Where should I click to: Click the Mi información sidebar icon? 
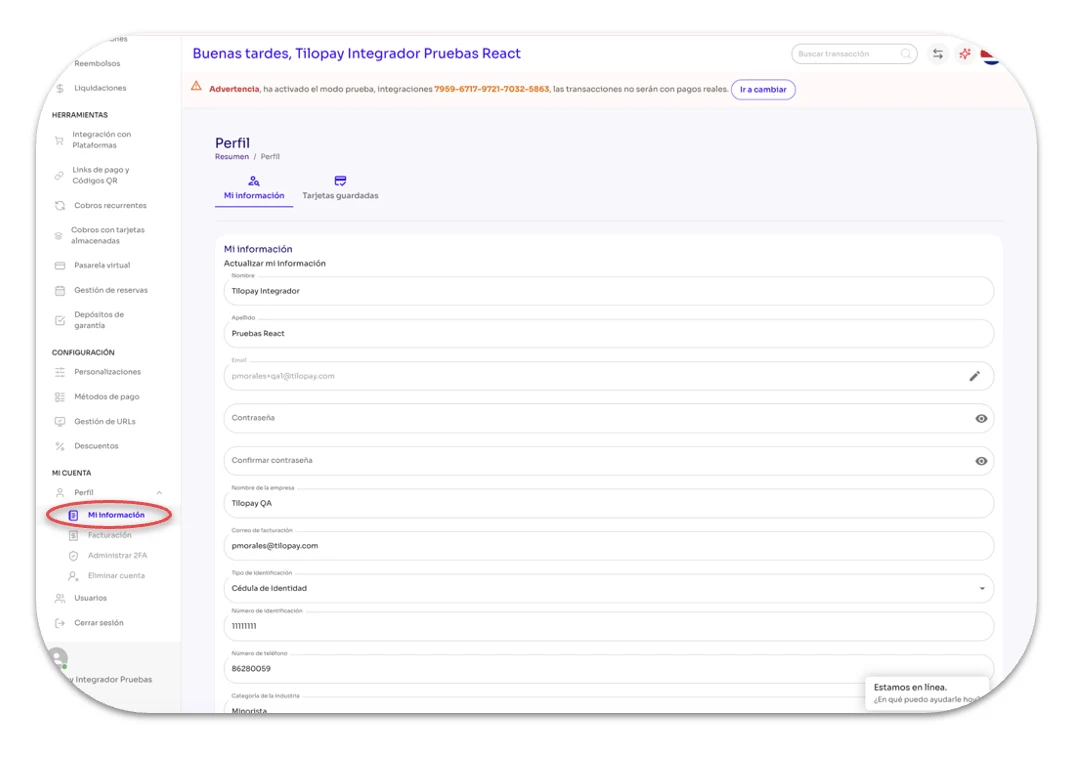pos(74,516)
